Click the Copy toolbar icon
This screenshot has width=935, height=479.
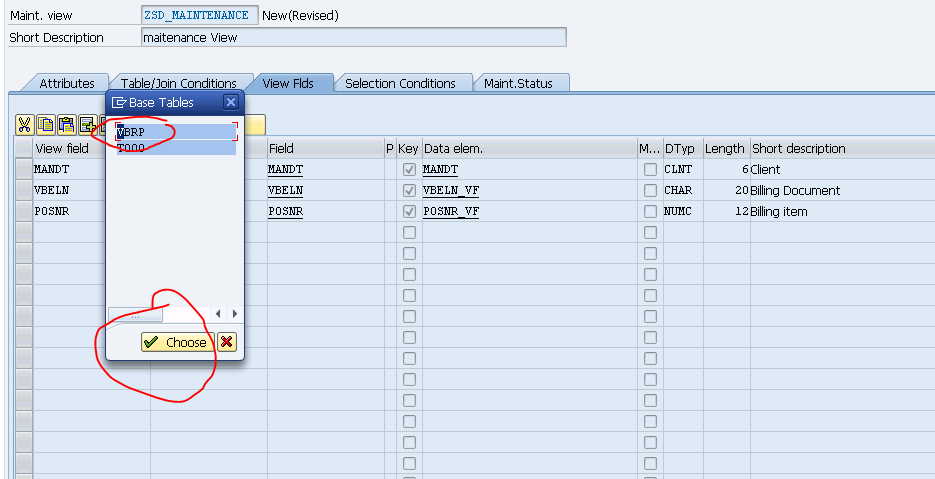pos(45,125)
